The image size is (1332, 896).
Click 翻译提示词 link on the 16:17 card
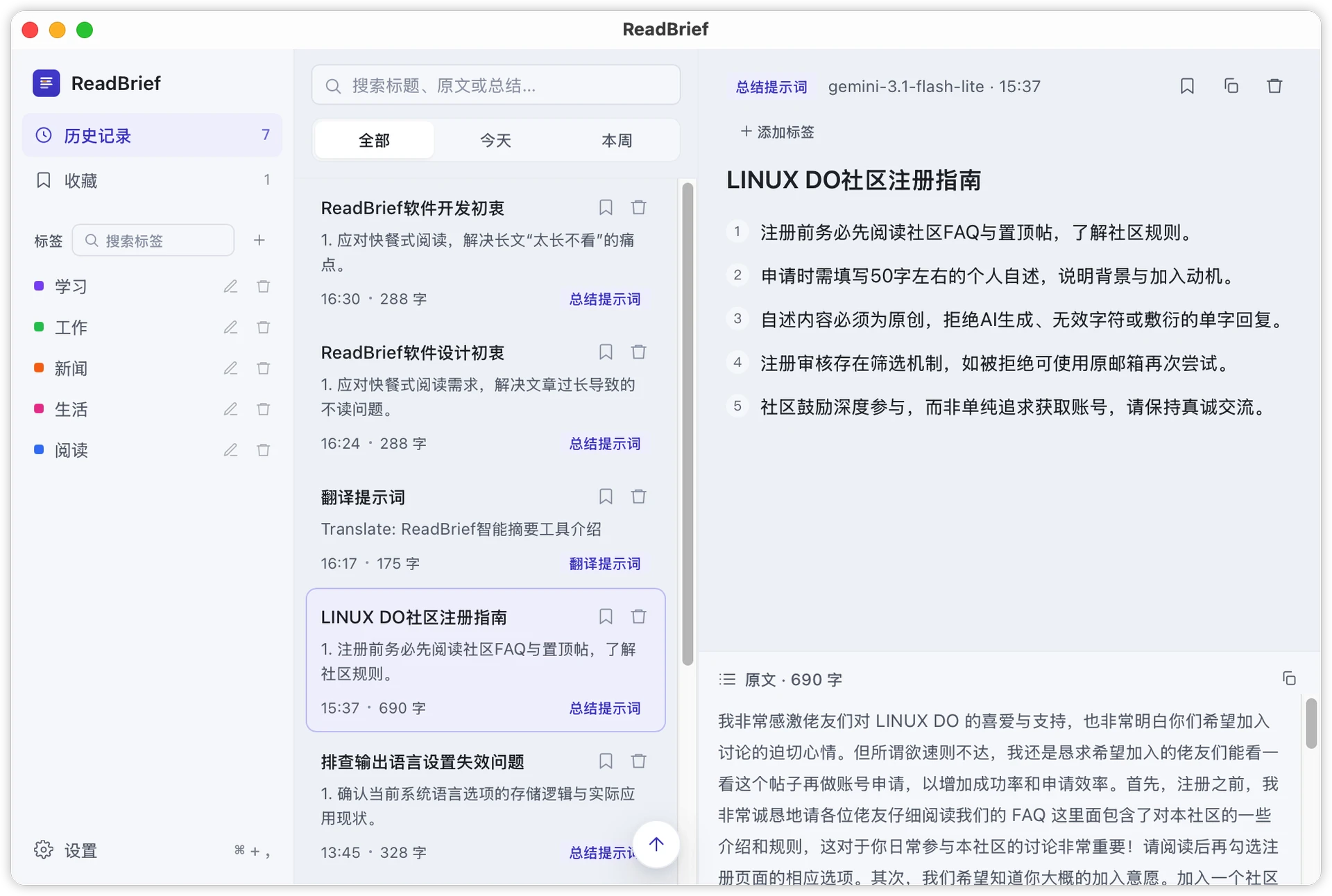[605, 564]
